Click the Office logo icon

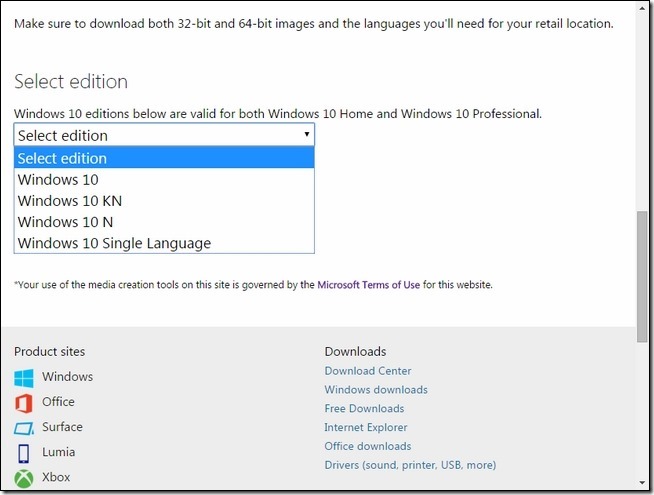coord(24,403)
